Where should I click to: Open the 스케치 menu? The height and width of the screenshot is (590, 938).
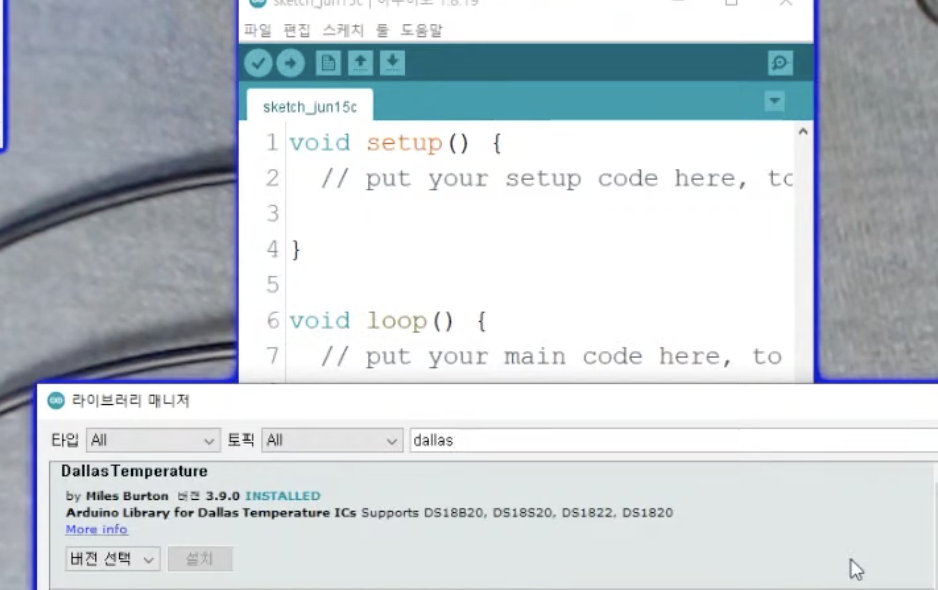pyautogui.click(x=343, y=30)
